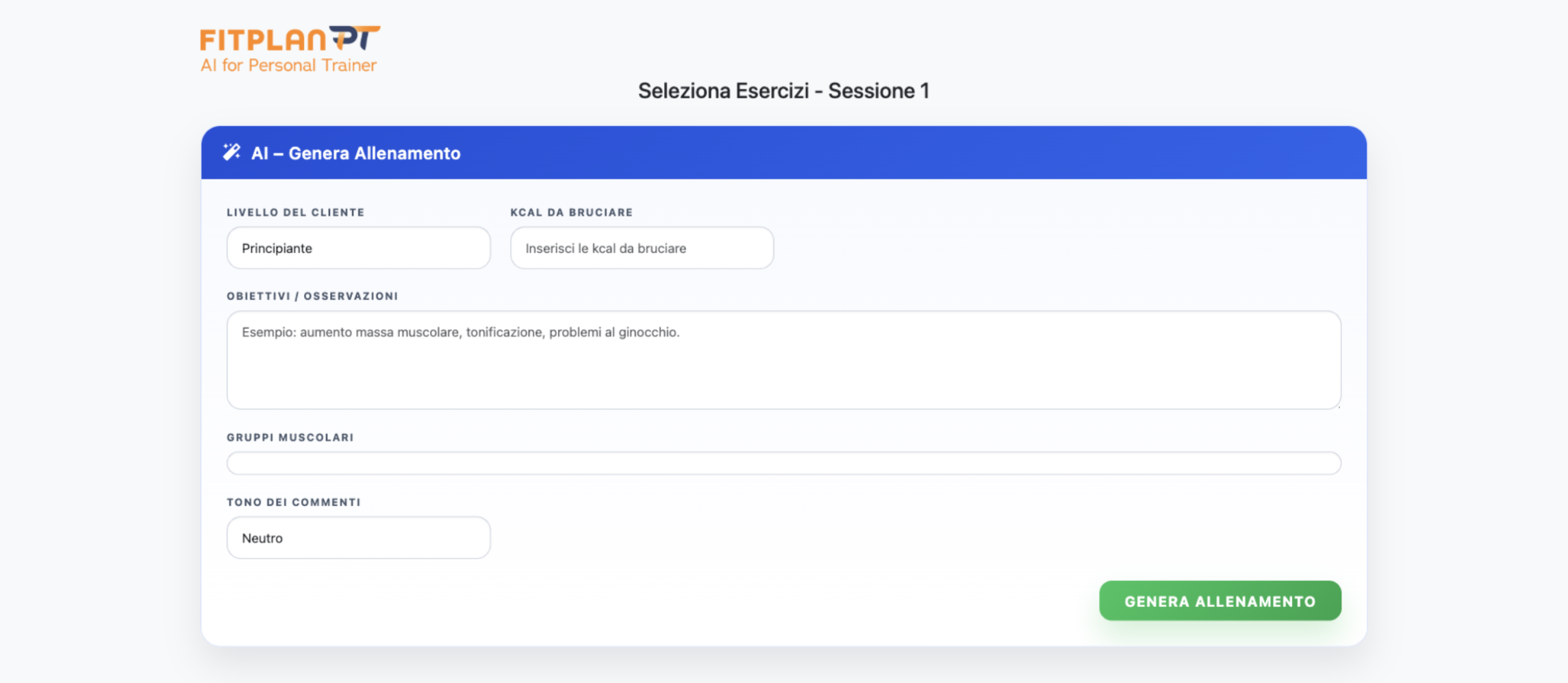Click the 'AI for Personal Trainer' tagline

click(x=288, y=66)
